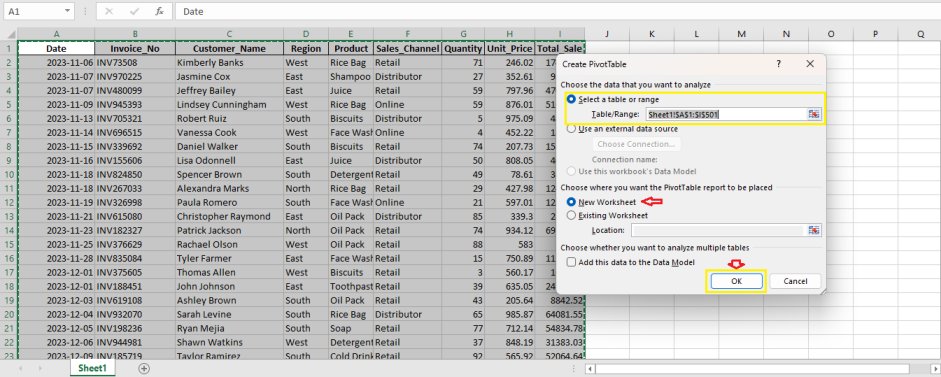Click Cancel in the Create PivotTable dialog
The width and height of the screenshot is (941, 377).
795,281
